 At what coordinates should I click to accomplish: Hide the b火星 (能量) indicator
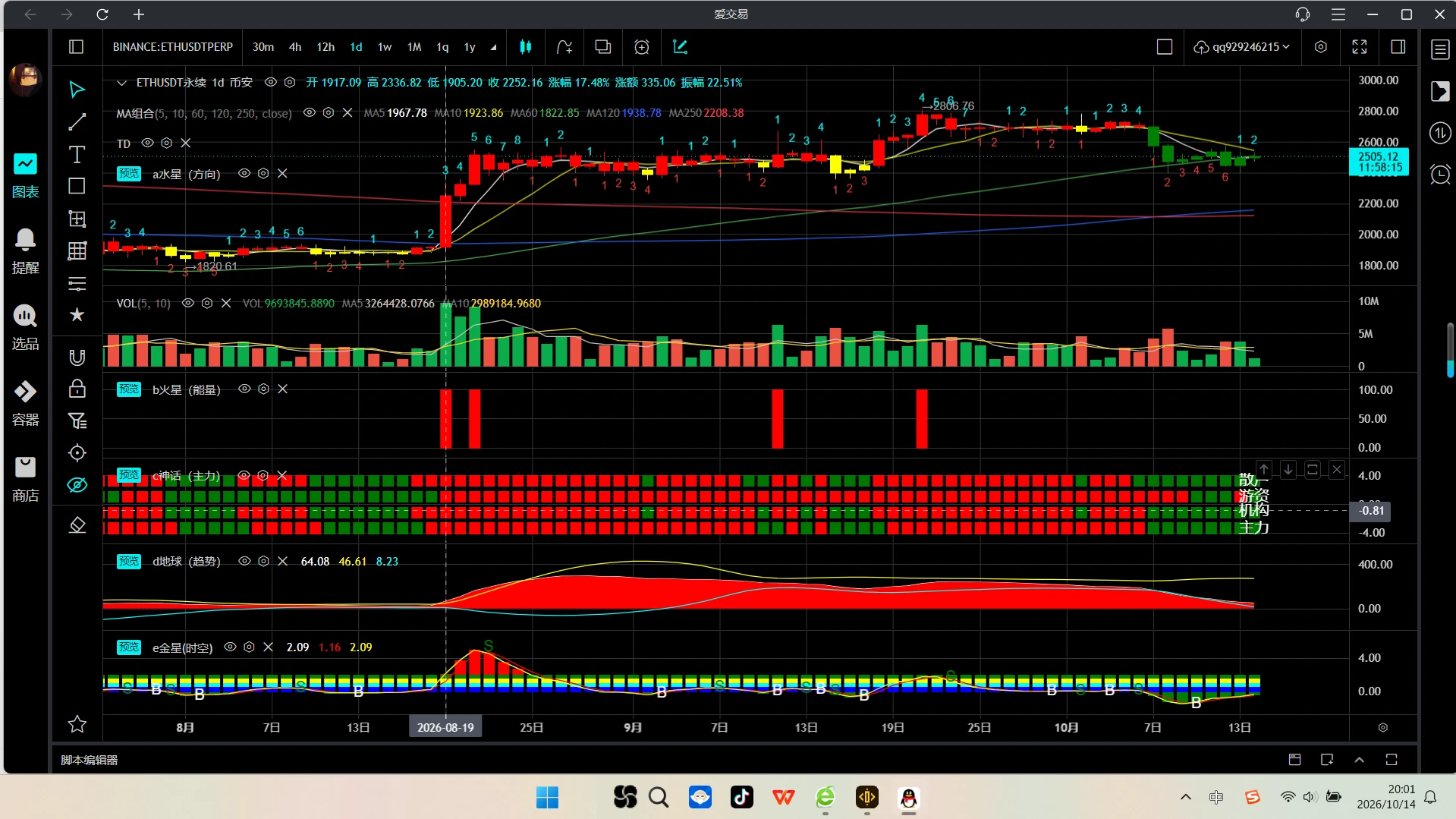(x=244, y=389)
